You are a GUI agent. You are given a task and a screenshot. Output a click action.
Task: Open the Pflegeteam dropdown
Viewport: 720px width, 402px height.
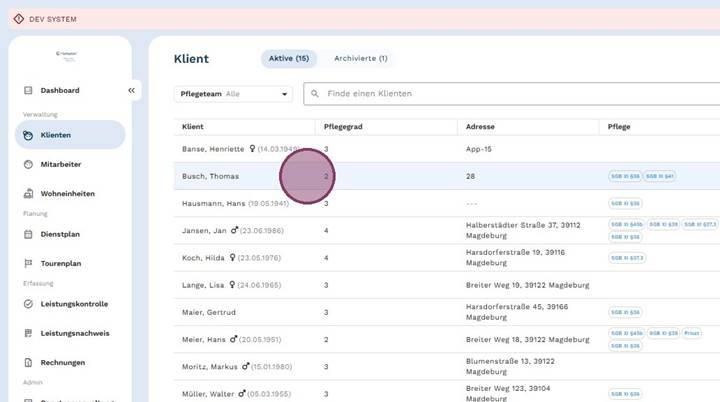coord(233,94)
